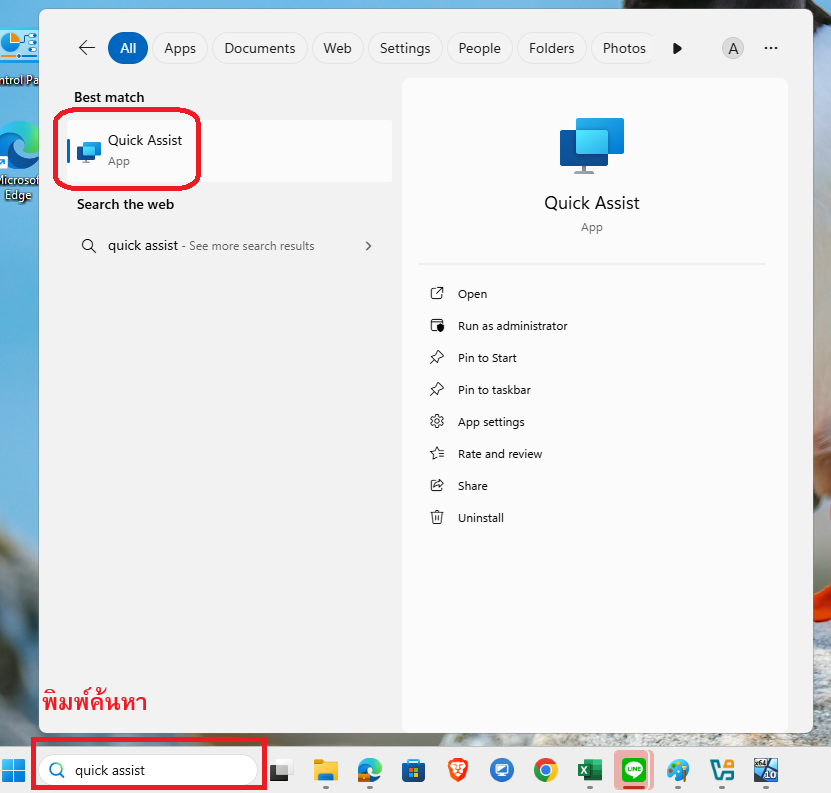This screenshot has width=831, height=793.
Task: Select the All filter tab
Action: click(x=128, y=48)
